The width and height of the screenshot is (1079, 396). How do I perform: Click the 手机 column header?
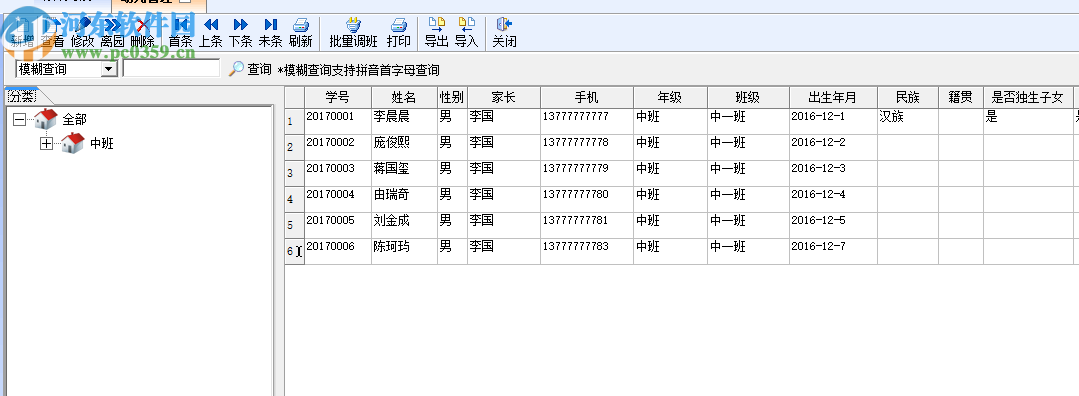[x=587, y=97]
